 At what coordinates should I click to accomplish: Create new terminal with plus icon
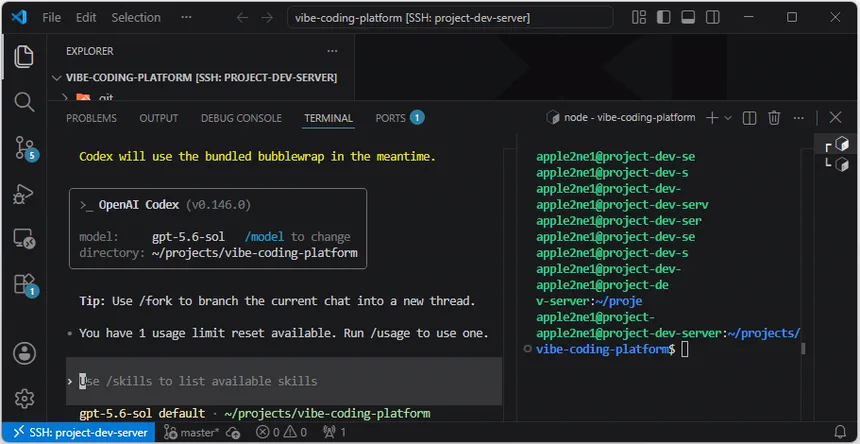pyautogui.click(x=712, y=117)
